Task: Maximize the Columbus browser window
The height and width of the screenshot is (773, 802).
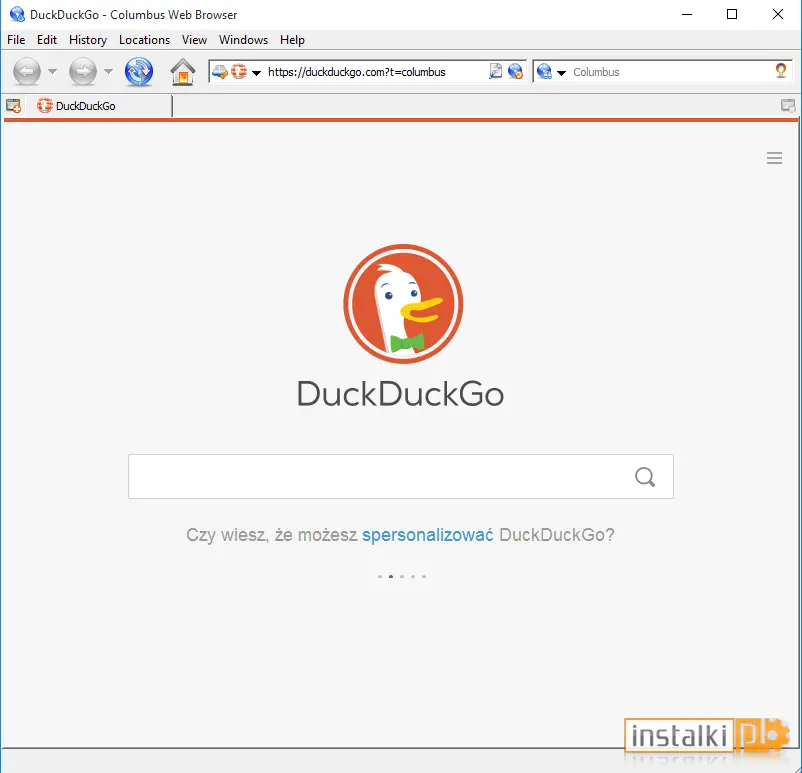Action: tap(732, 14)
